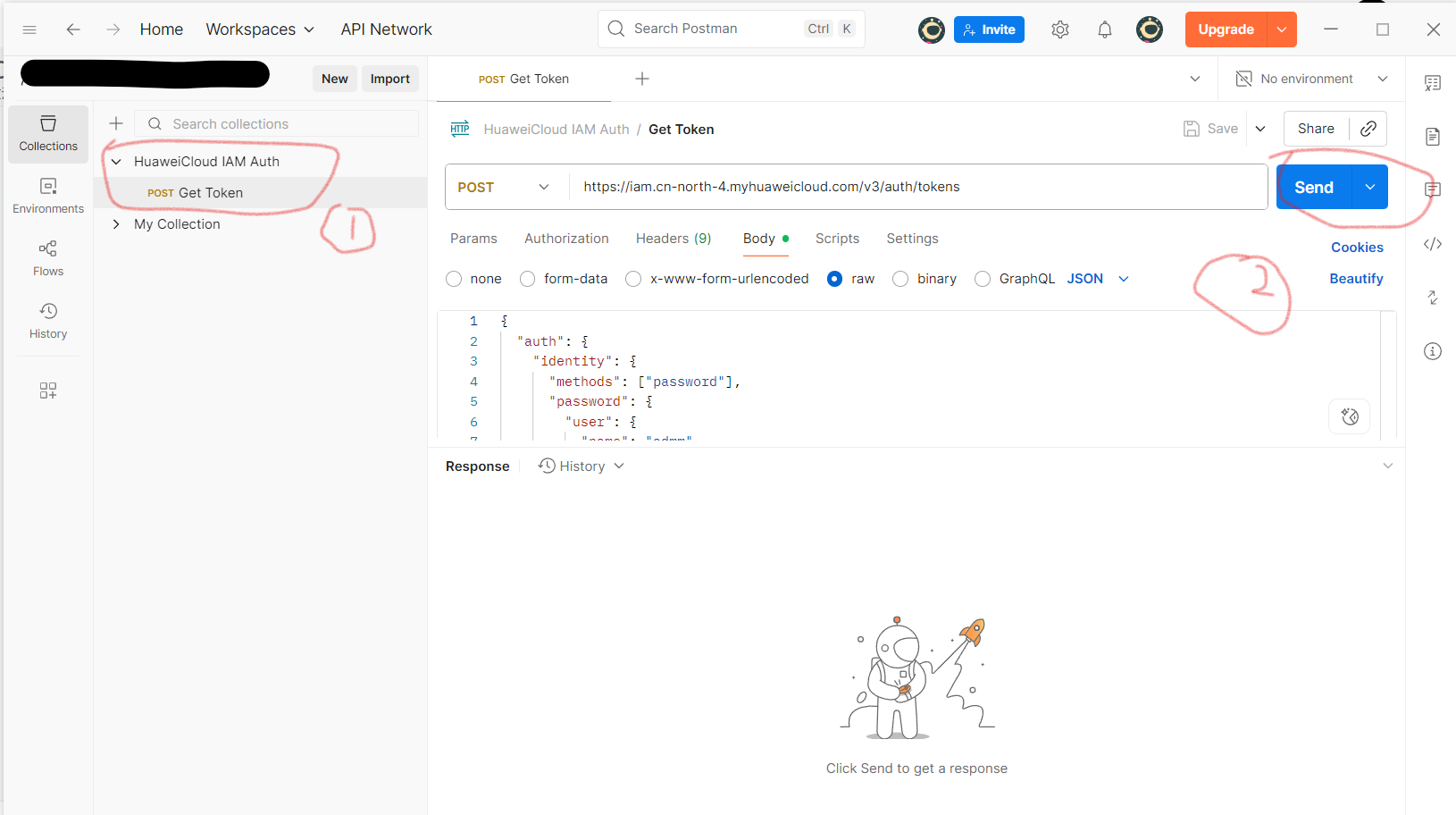
Task: Open settings gear icon
Action: pos(1060,29)
